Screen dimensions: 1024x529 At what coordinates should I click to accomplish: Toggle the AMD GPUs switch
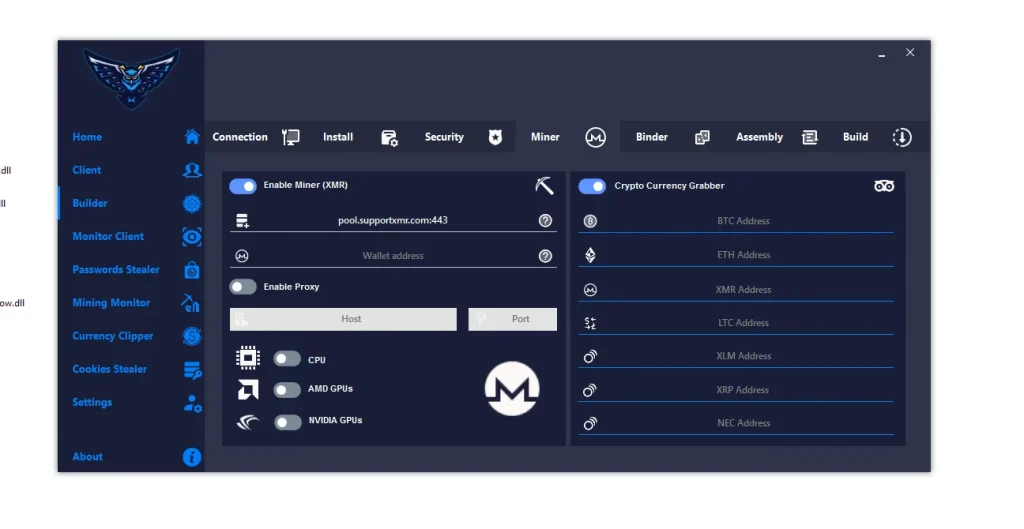click(287, 390)
